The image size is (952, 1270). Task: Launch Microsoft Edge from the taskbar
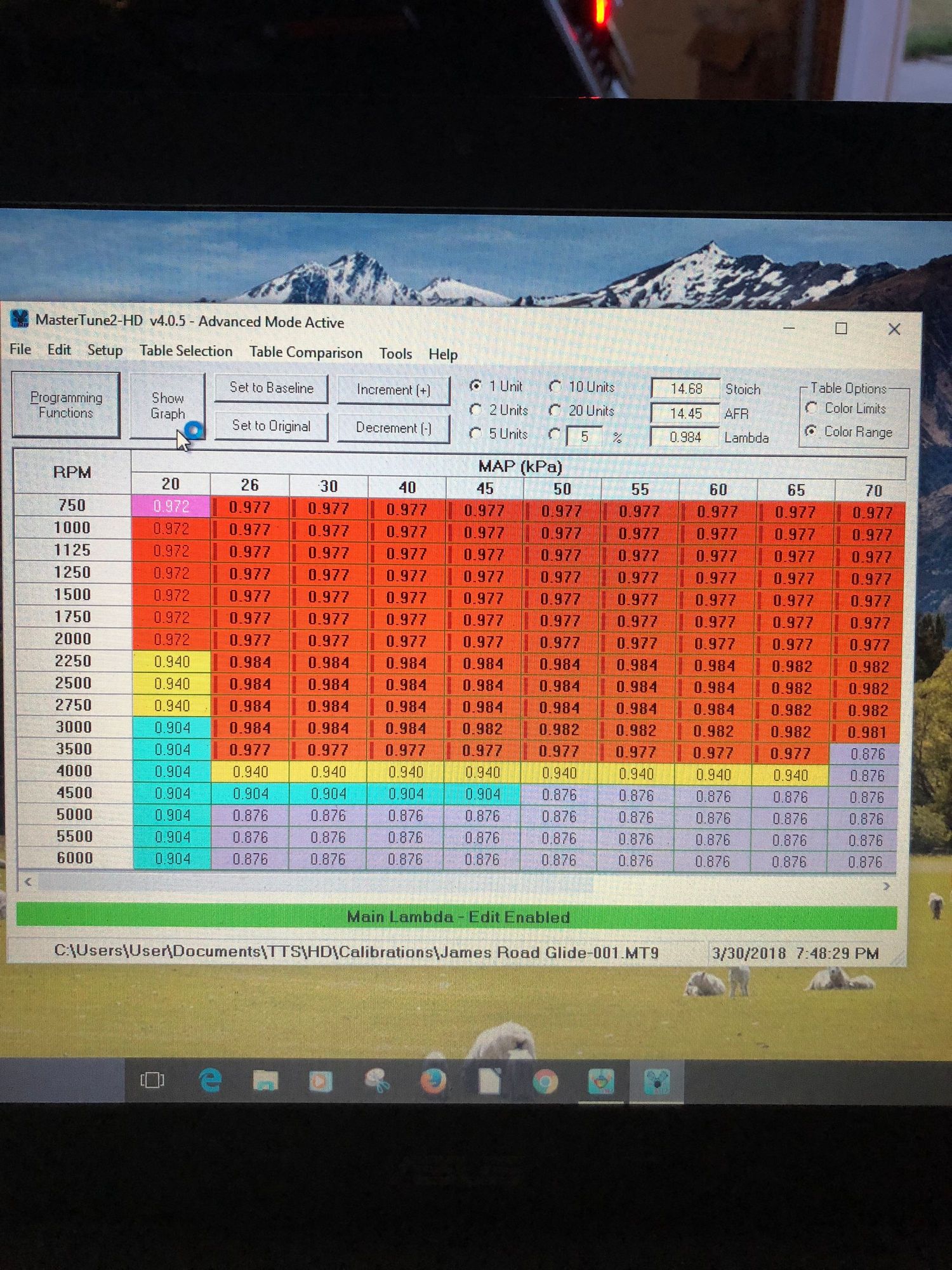[x=210, y=1080]
